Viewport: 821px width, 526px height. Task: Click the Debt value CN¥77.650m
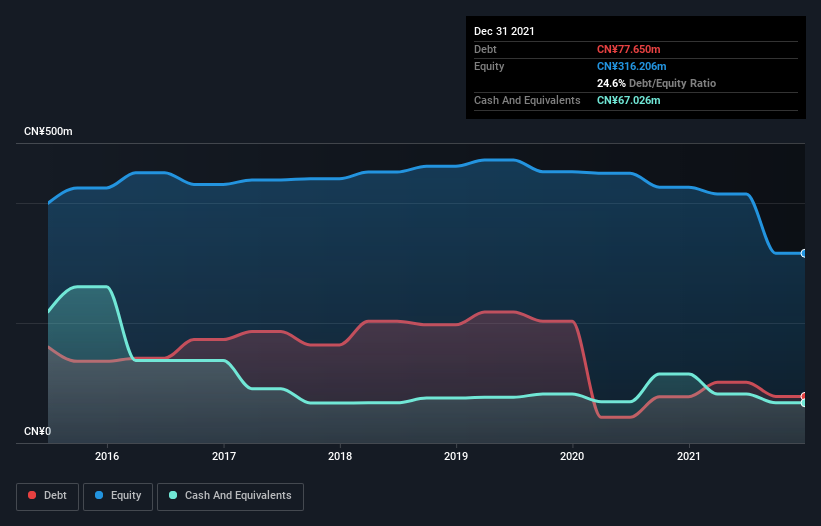(x=628, y=49)
